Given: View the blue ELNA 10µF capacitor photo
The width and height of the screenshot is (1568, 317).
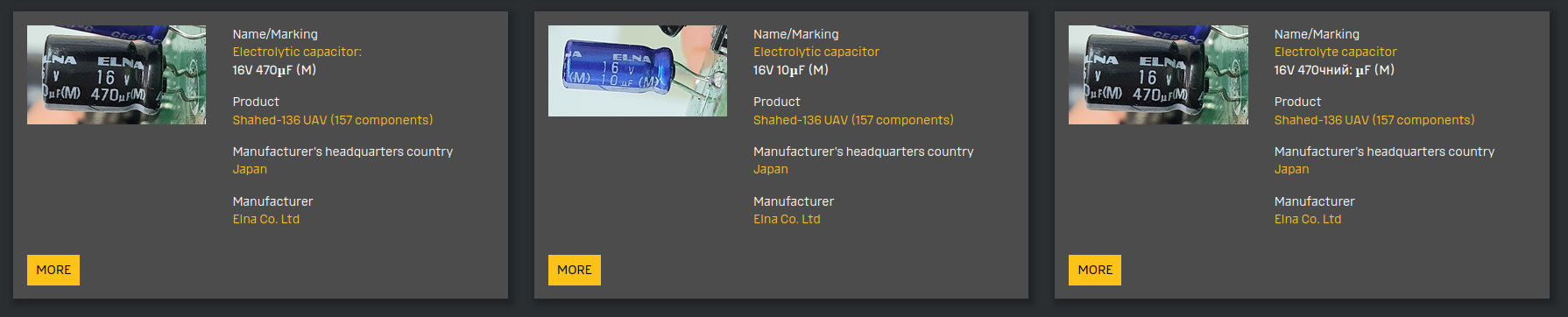Looking at the screenshot, I should pyautogui.click(x=638, y=71).
